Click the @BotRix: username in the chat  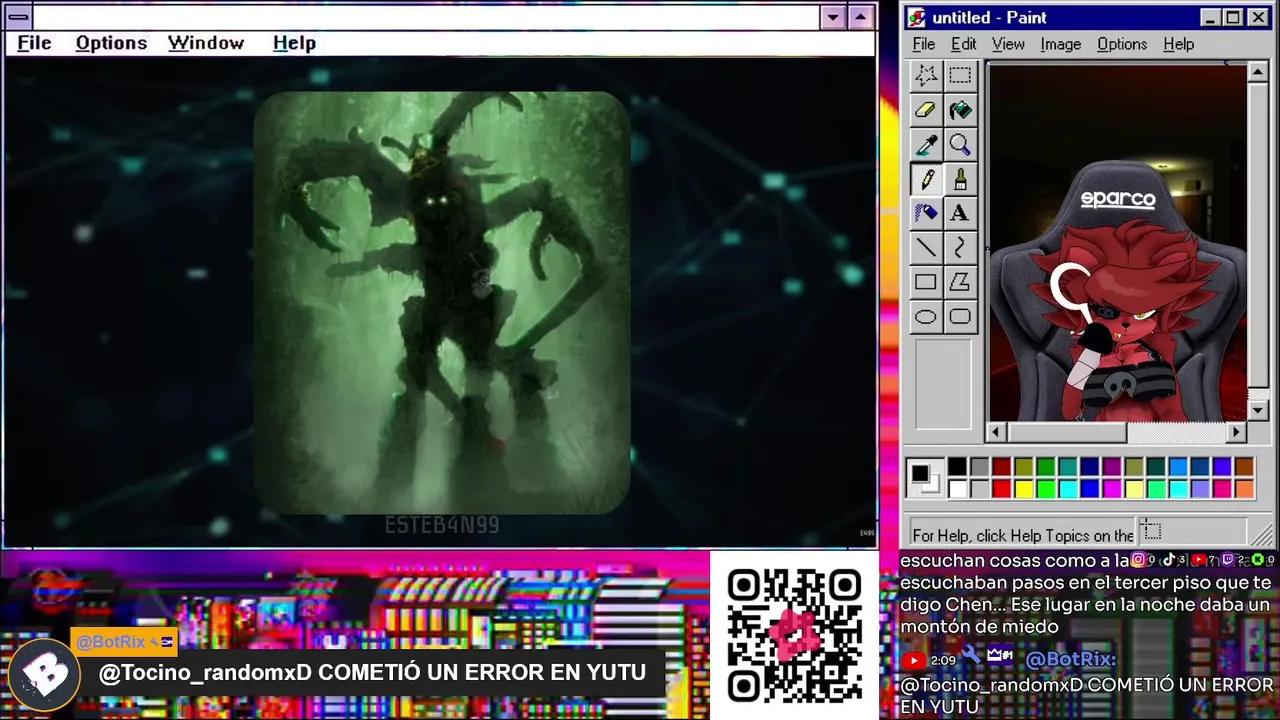(1070, 659)
